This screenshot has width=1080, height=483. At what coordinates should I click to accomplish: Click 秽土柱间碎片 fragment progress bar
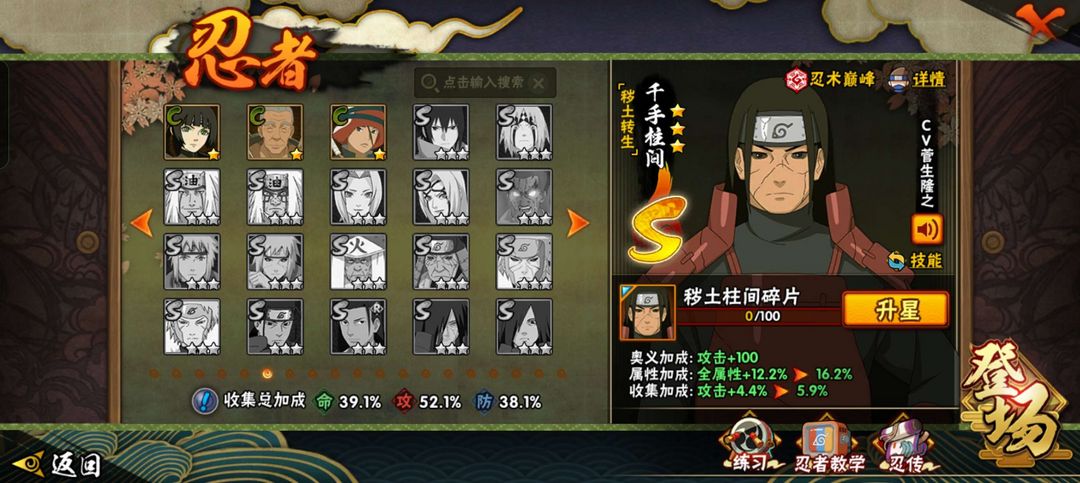[x=758, y=316]
